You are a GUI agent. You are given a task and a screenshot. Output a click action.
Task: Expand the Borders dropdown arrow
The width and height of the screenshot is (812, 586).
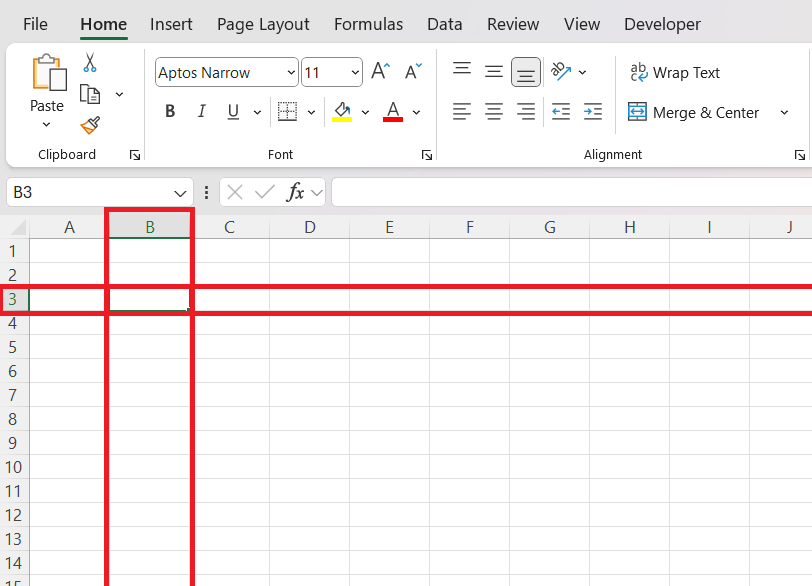[x=311, y=112]
